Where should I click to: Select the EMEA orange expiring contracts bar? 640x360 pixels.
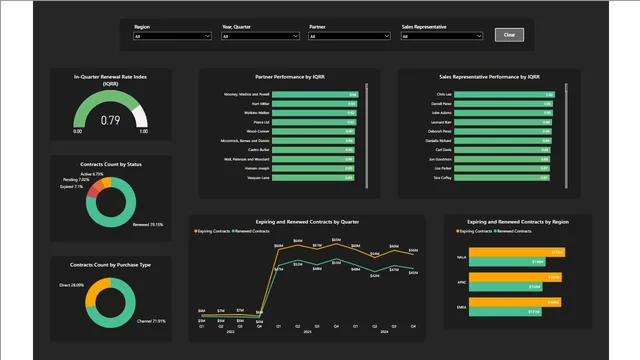(515, 302)
